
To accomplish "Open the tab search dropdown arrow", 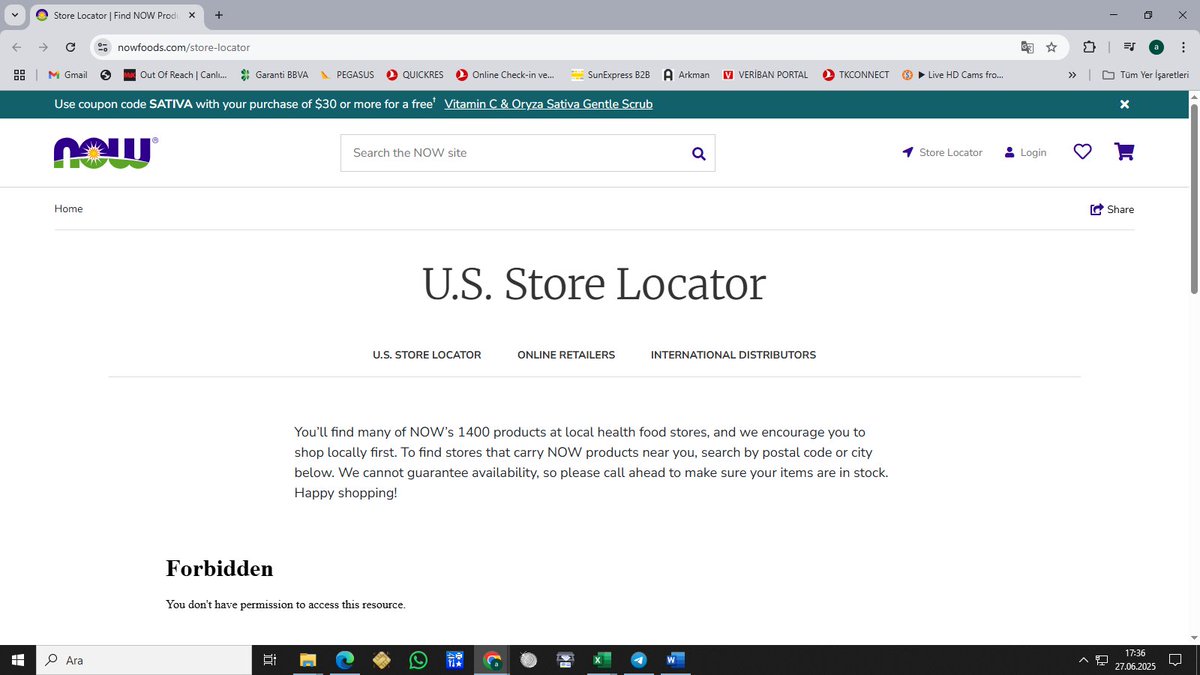I will 14,15.
